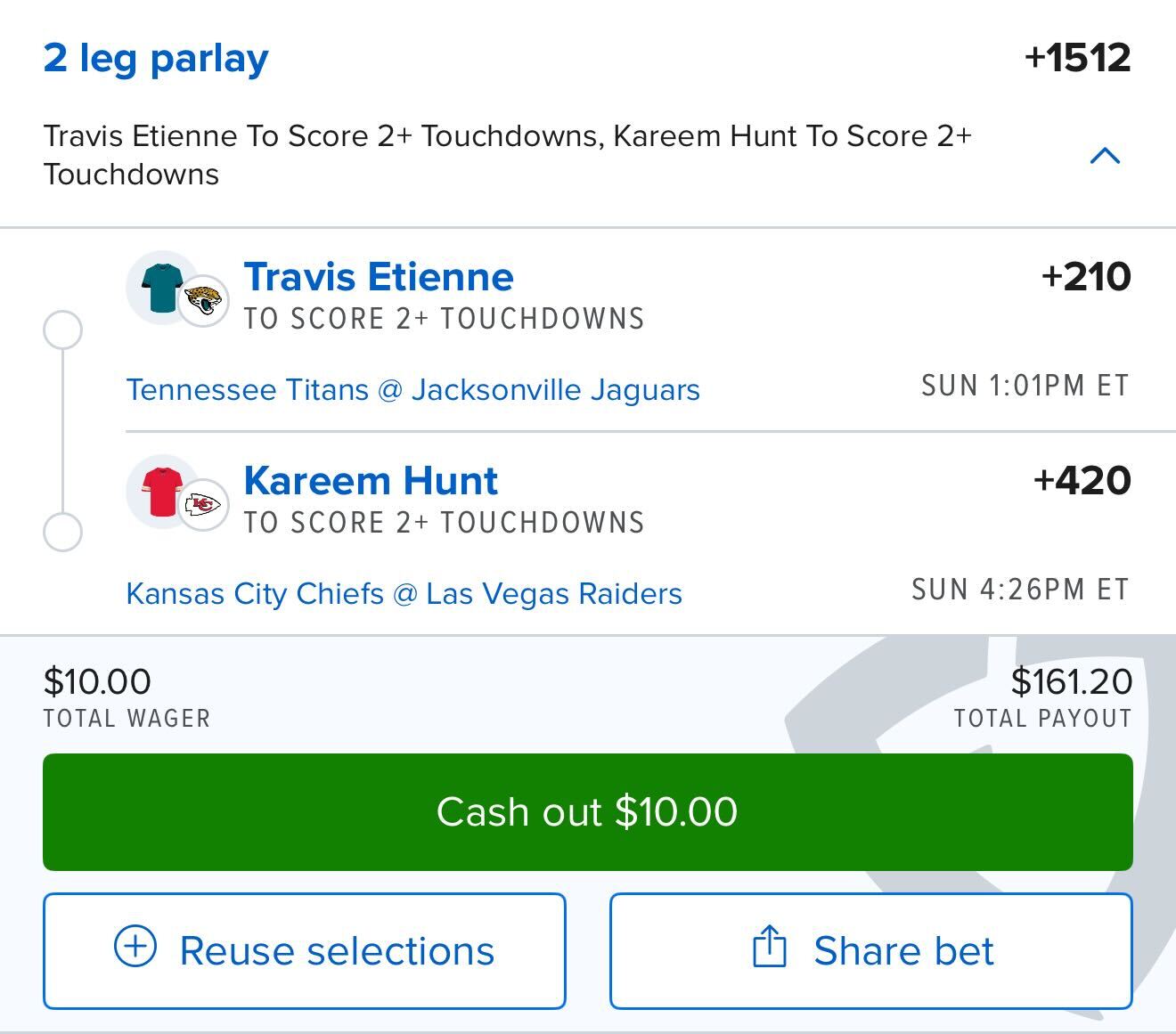Image resolution: width=1176 pixels, height=1034 pixels.
Task: Tap the 2 leg parlay heading
Action: 156,59
